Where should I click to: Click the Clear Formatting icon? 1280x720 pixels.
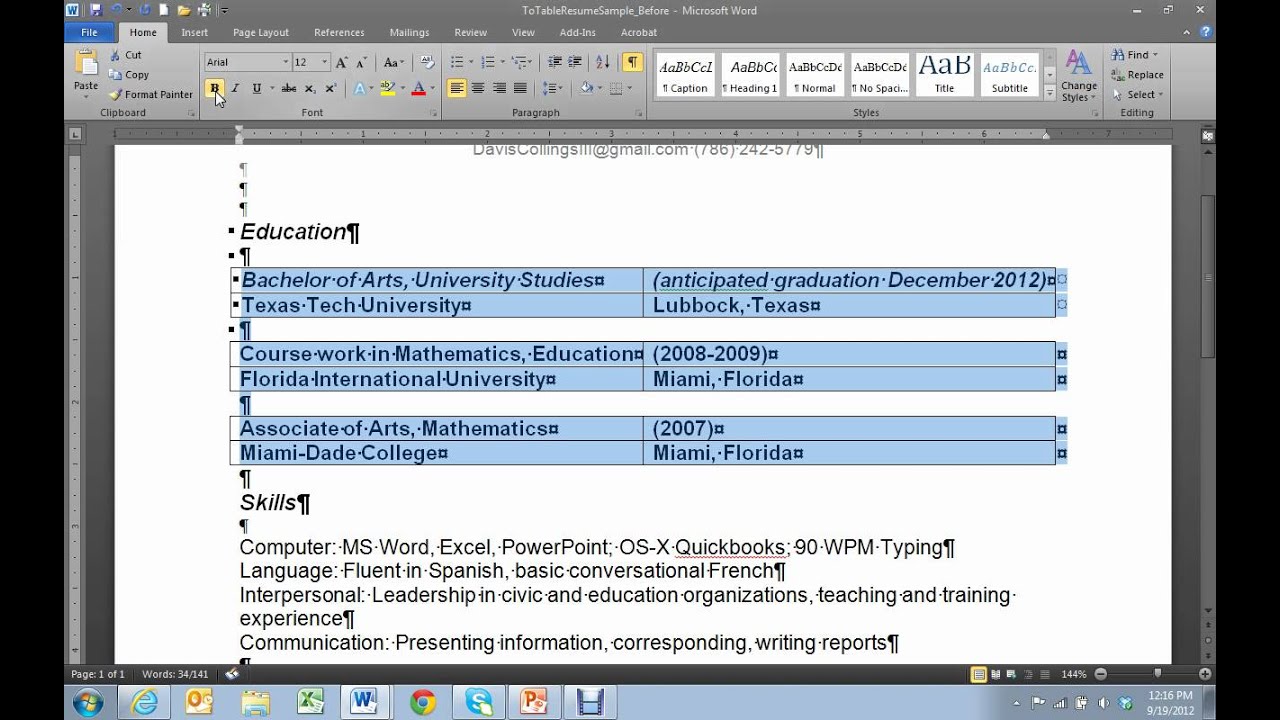tap(427, 62)
